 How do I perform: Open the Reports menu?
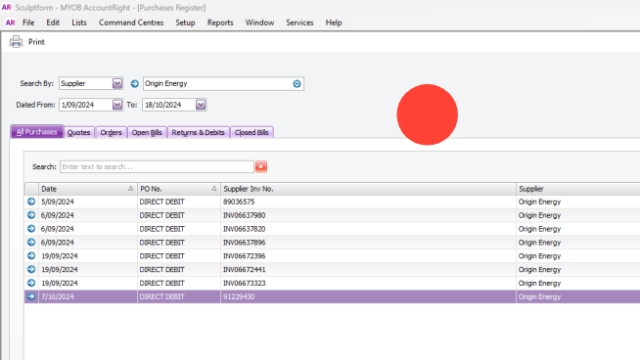coord(220,22)
